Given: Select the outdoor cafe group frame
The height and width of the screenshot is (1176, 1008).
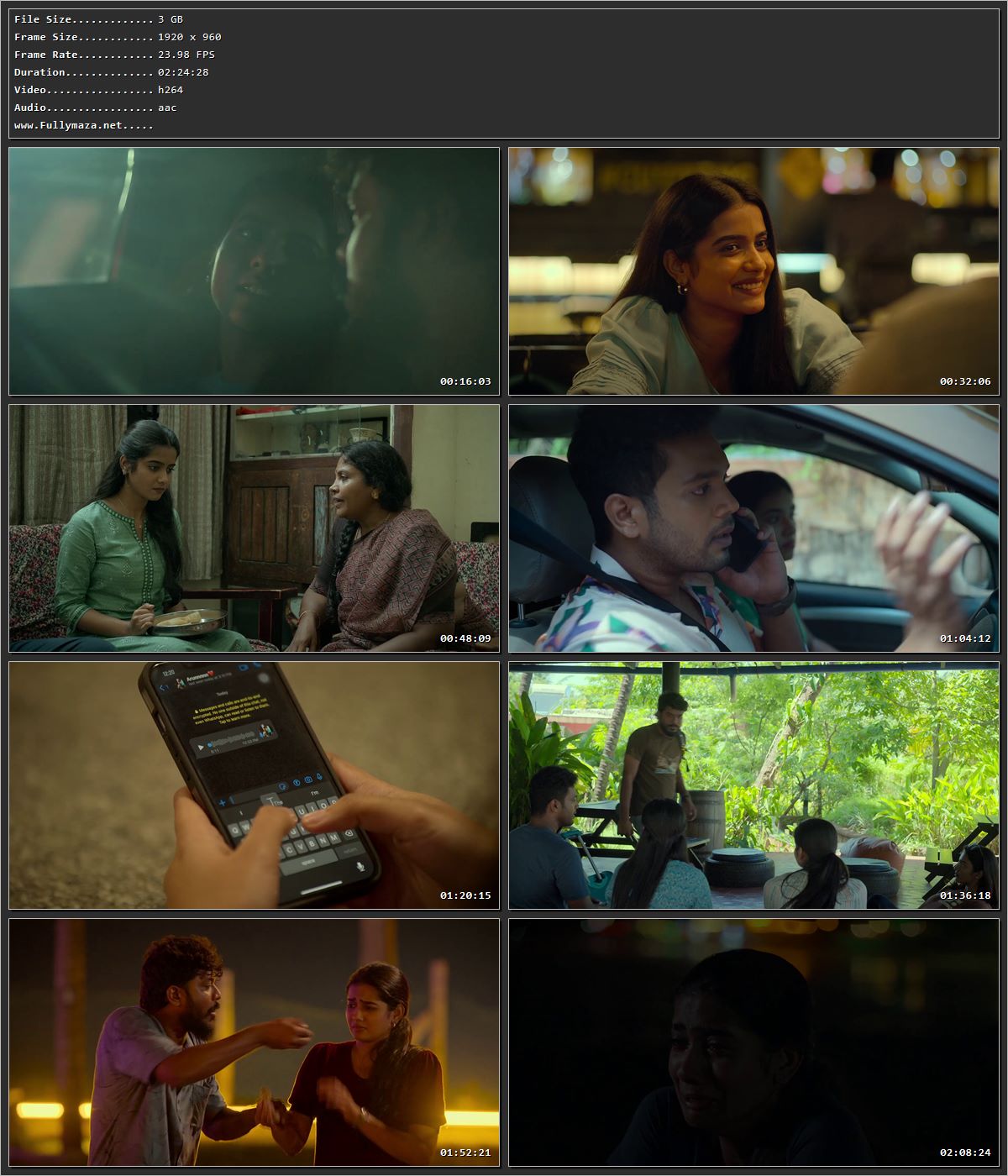Looking at the screenshot, I should [x=753, y=785].
